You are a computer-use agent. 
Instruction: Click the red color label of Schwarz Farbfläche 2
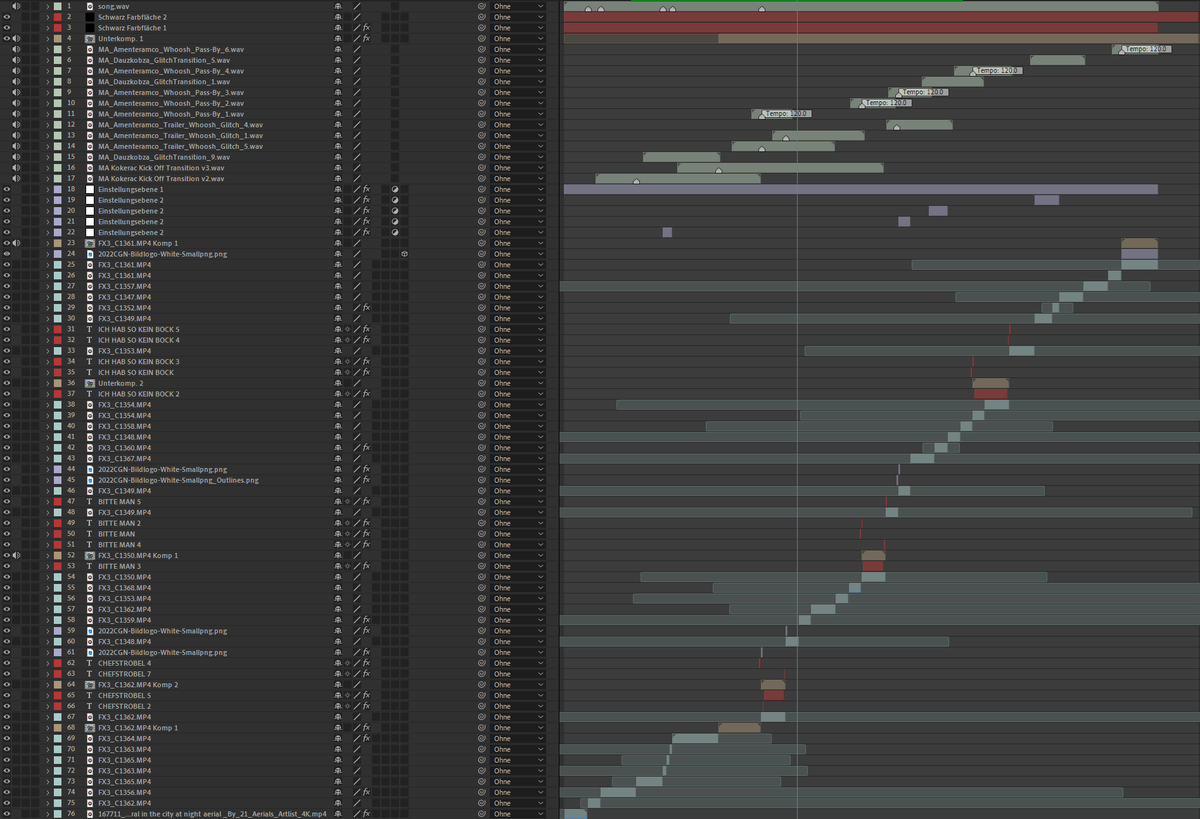pos(57,17)
